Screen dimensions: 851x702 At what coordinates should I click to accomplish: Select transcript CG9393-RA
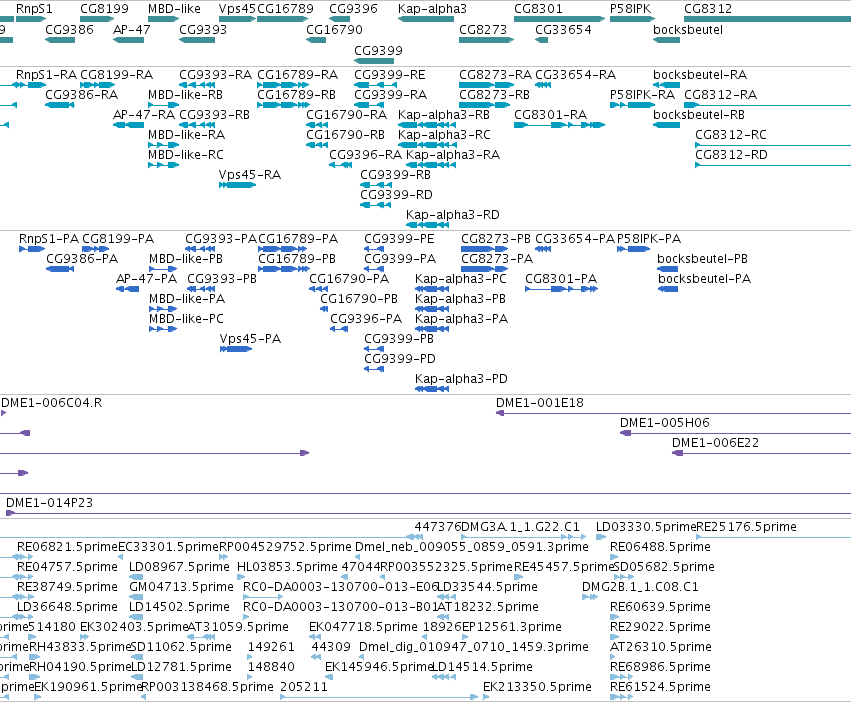(215, 74)
